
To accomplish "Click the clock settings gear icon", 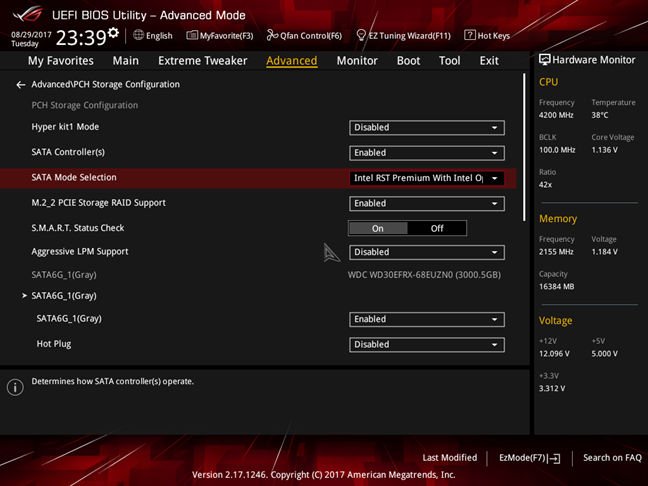I will pos(114,33).
